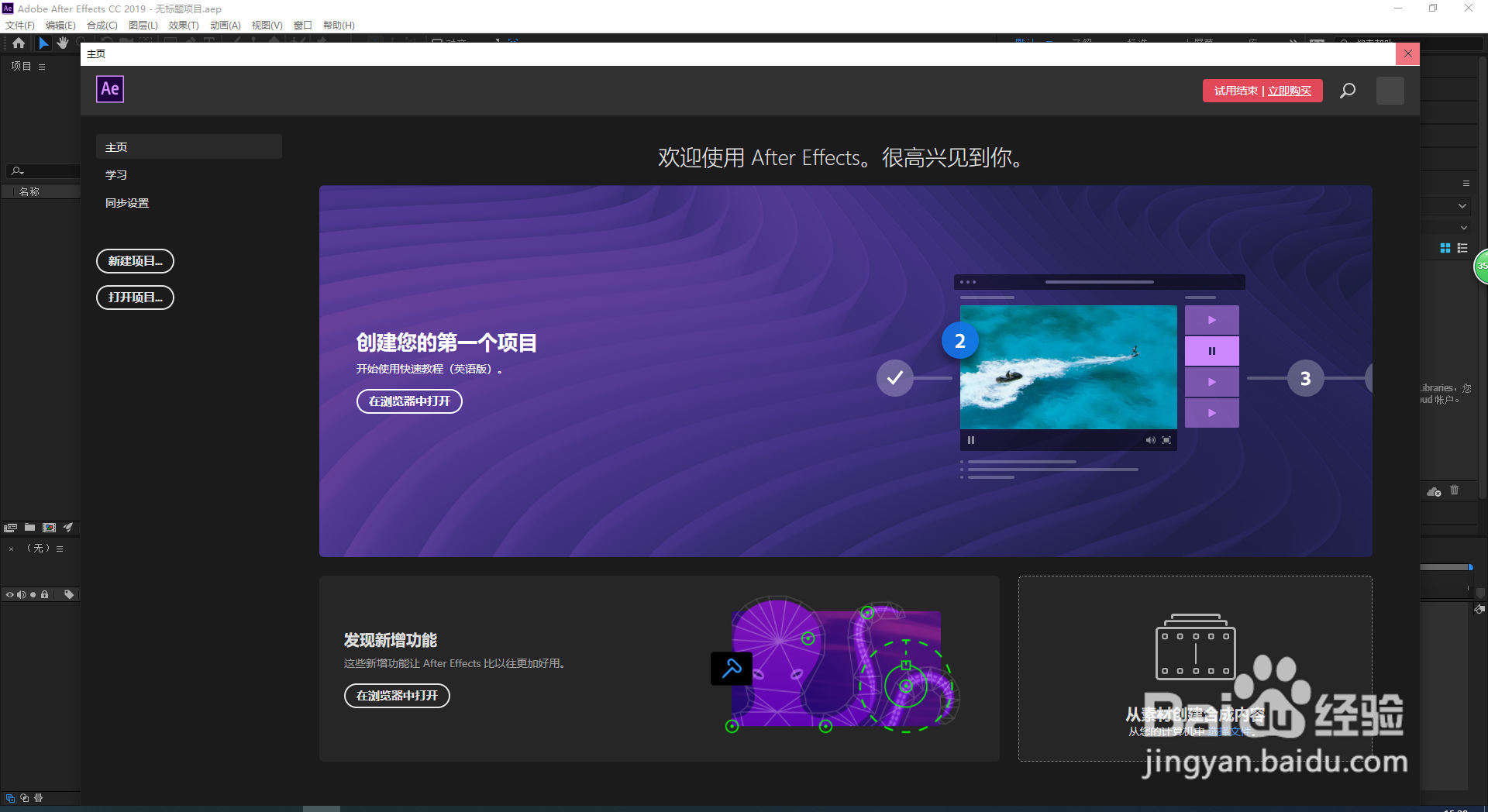
Task: Toggle the solo dot column
Action: point(33,595)
